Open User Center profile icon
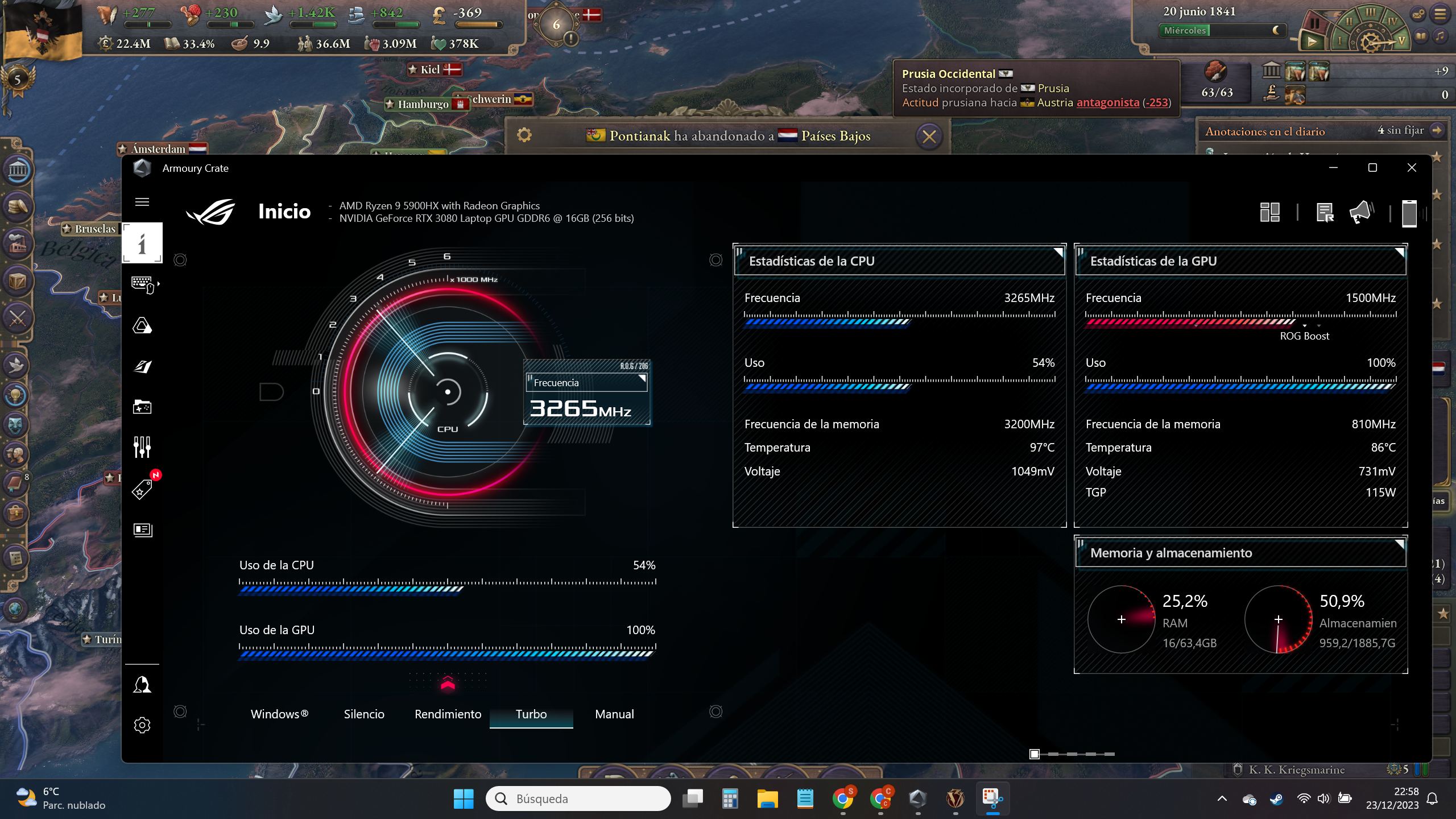 (142, 684)
